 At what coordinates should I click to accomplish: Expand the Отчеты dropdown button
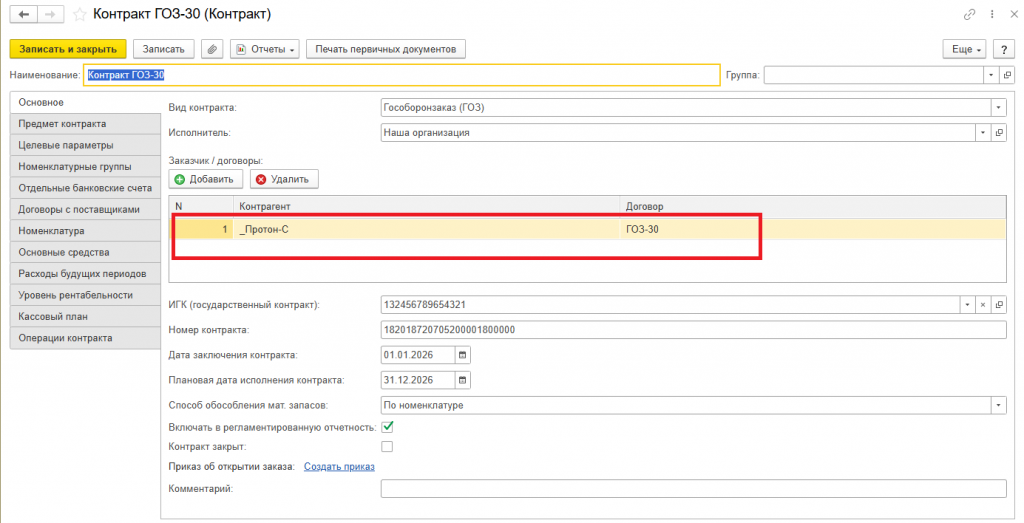[264, 49]
